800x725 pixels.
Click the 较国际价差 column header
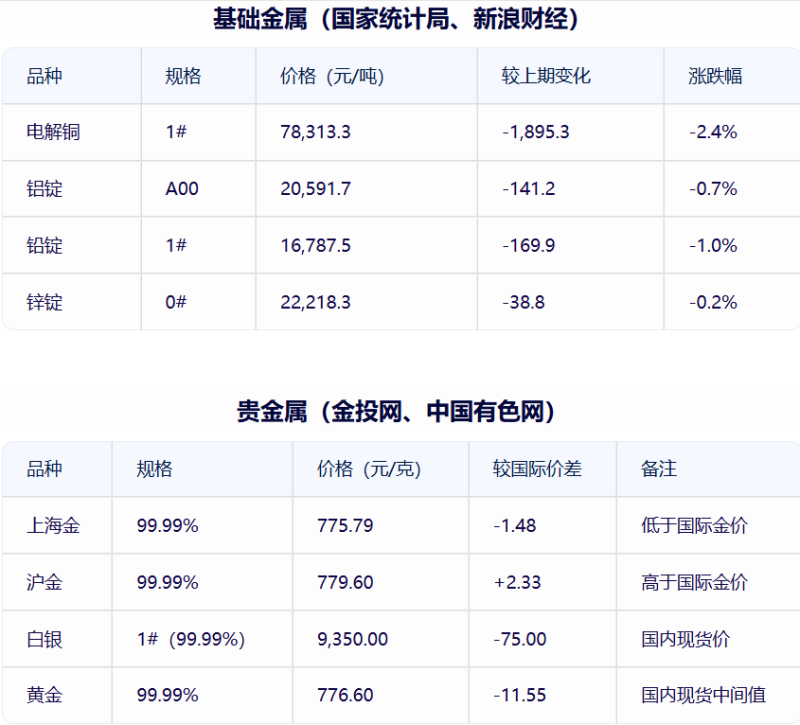(537, 469)
